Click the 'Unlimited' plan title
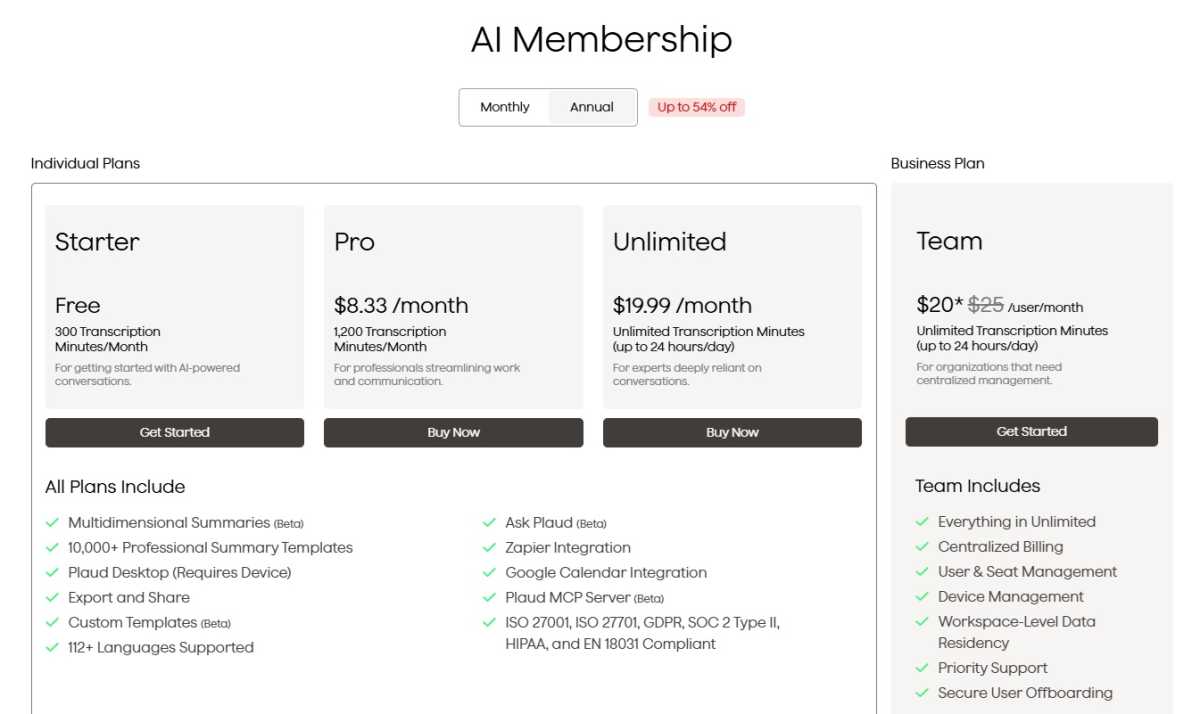This screenshot has height=714, width=1200. point(670,242)
